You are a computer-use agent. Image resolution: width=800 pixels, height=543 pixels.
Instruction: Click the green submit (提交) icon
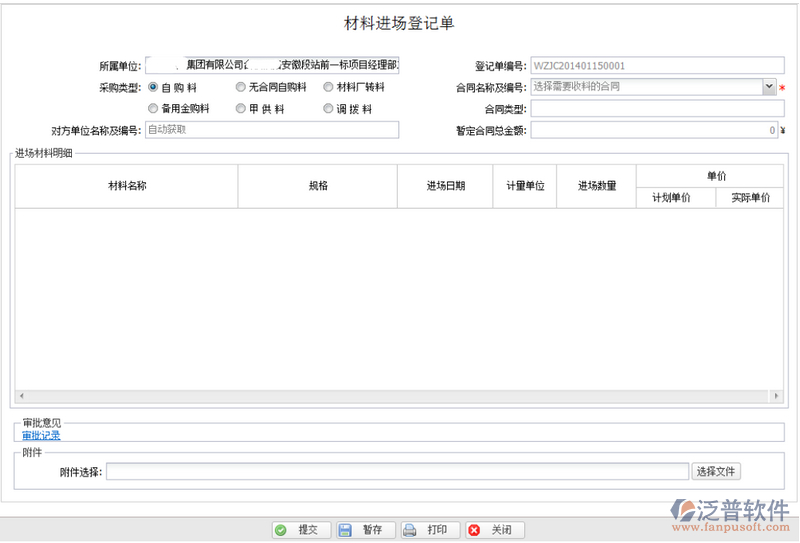pyautogui.click(x=281, y=530)
